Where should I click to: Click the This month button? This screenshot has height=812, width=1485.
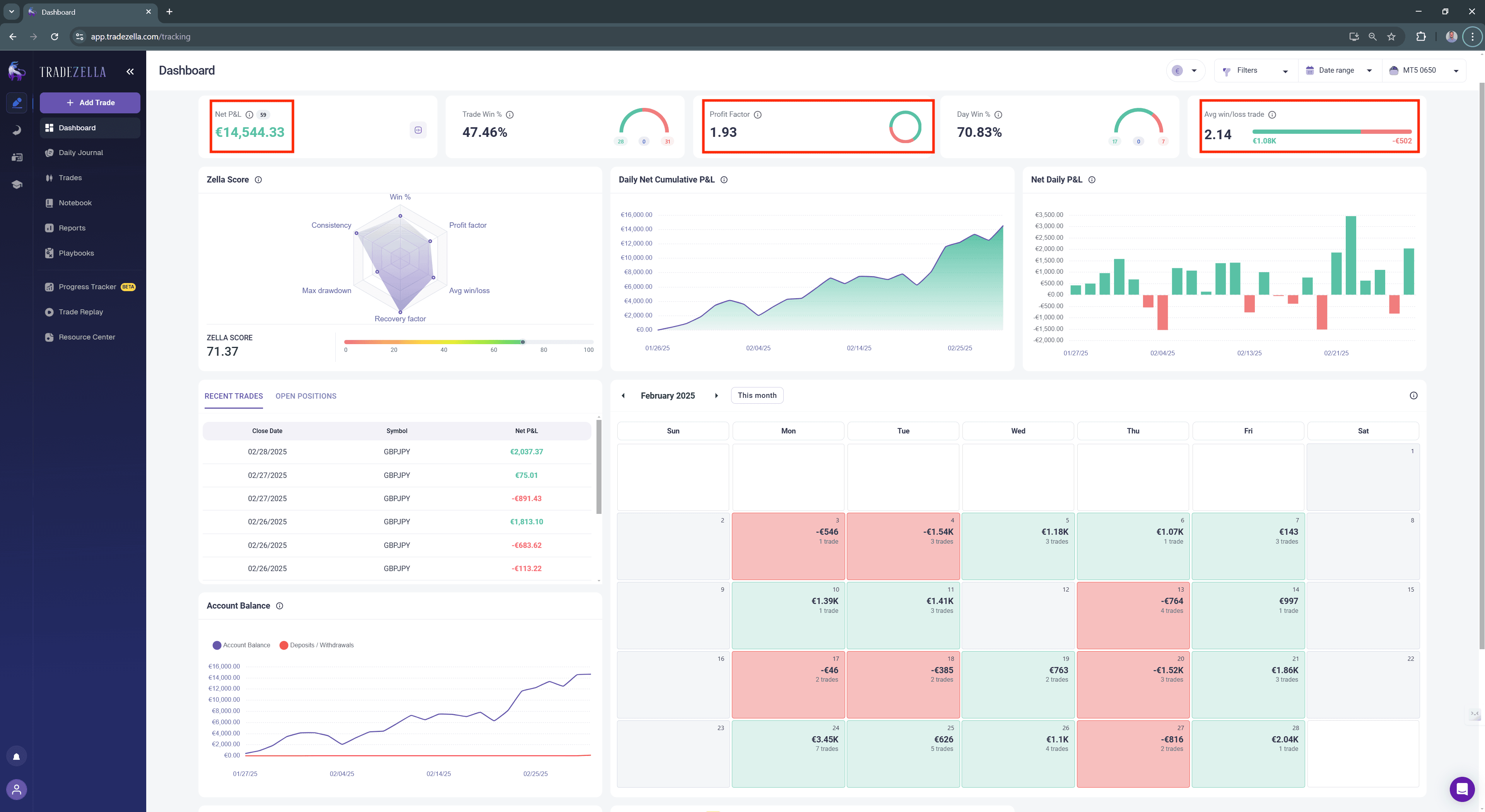tap(757, 395)
